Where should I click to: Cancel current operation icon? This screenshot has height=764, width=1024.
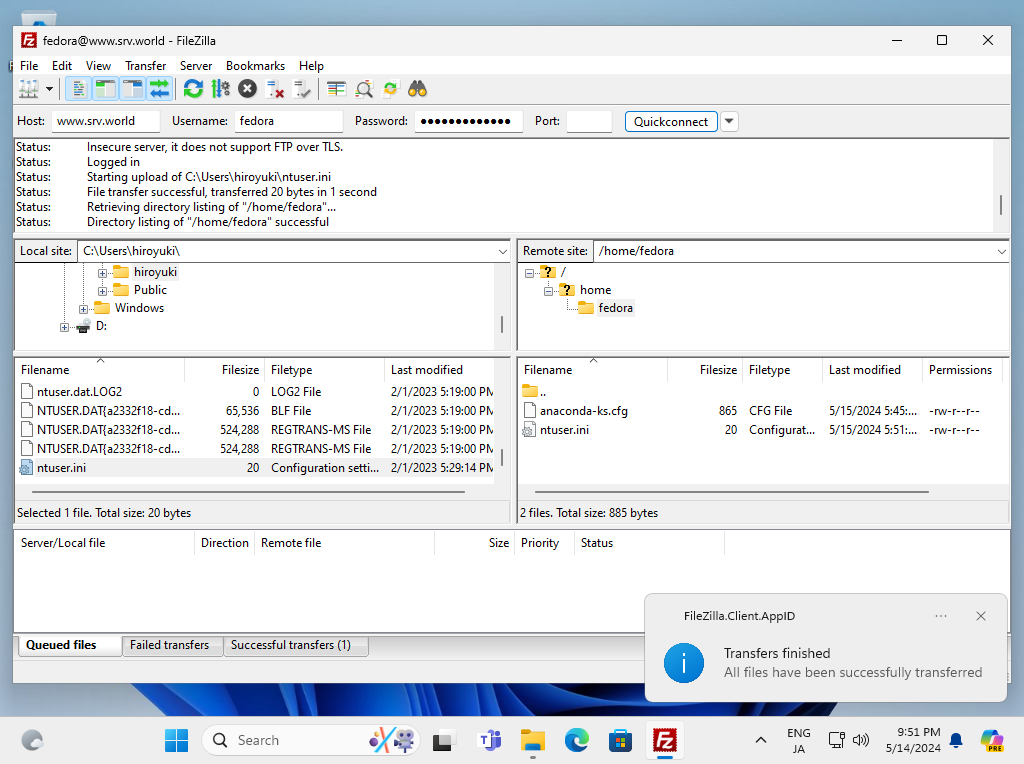(x=248, y=89)
